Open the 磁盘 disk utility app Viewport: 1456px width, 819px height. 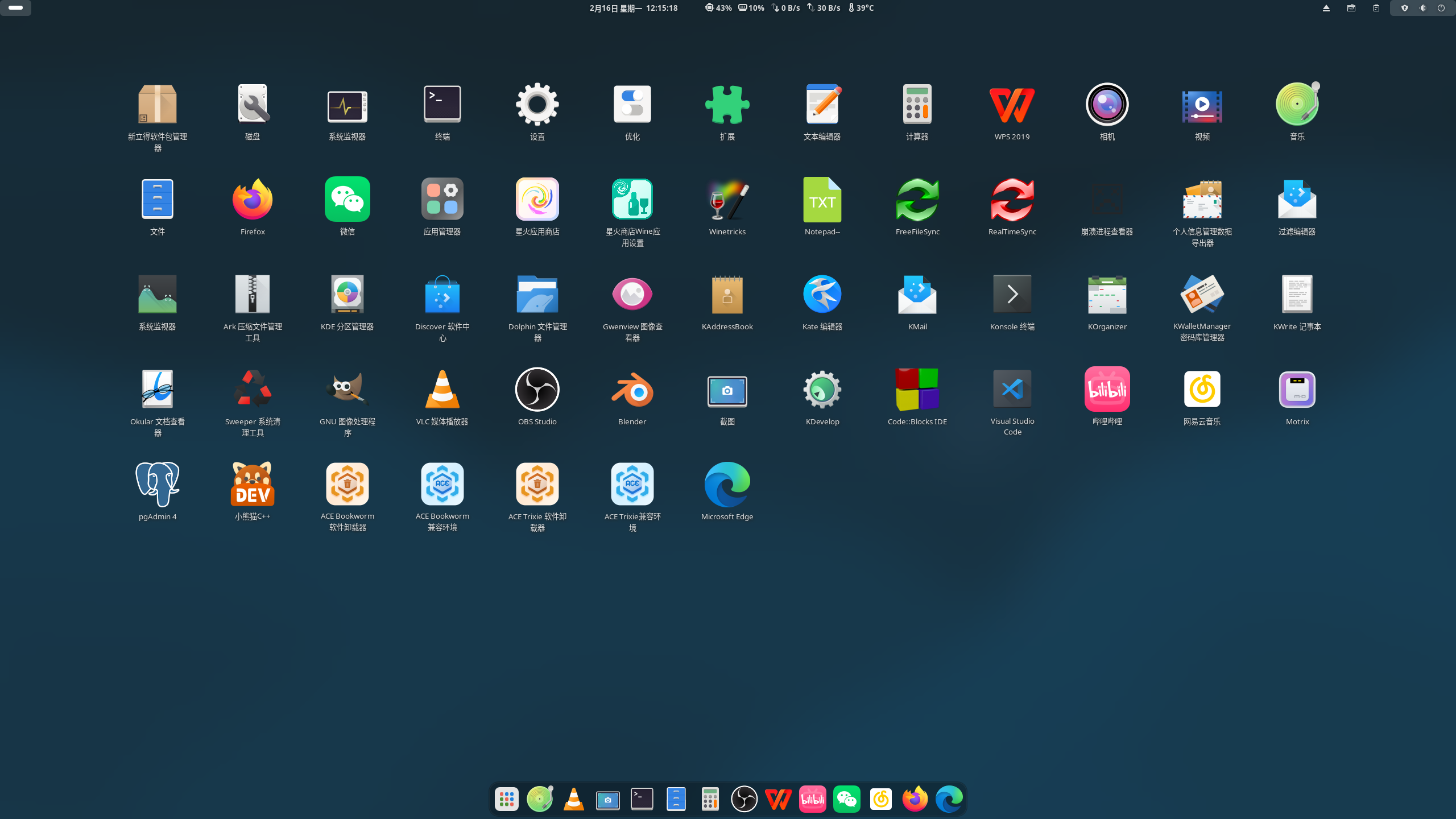[253, 104]
